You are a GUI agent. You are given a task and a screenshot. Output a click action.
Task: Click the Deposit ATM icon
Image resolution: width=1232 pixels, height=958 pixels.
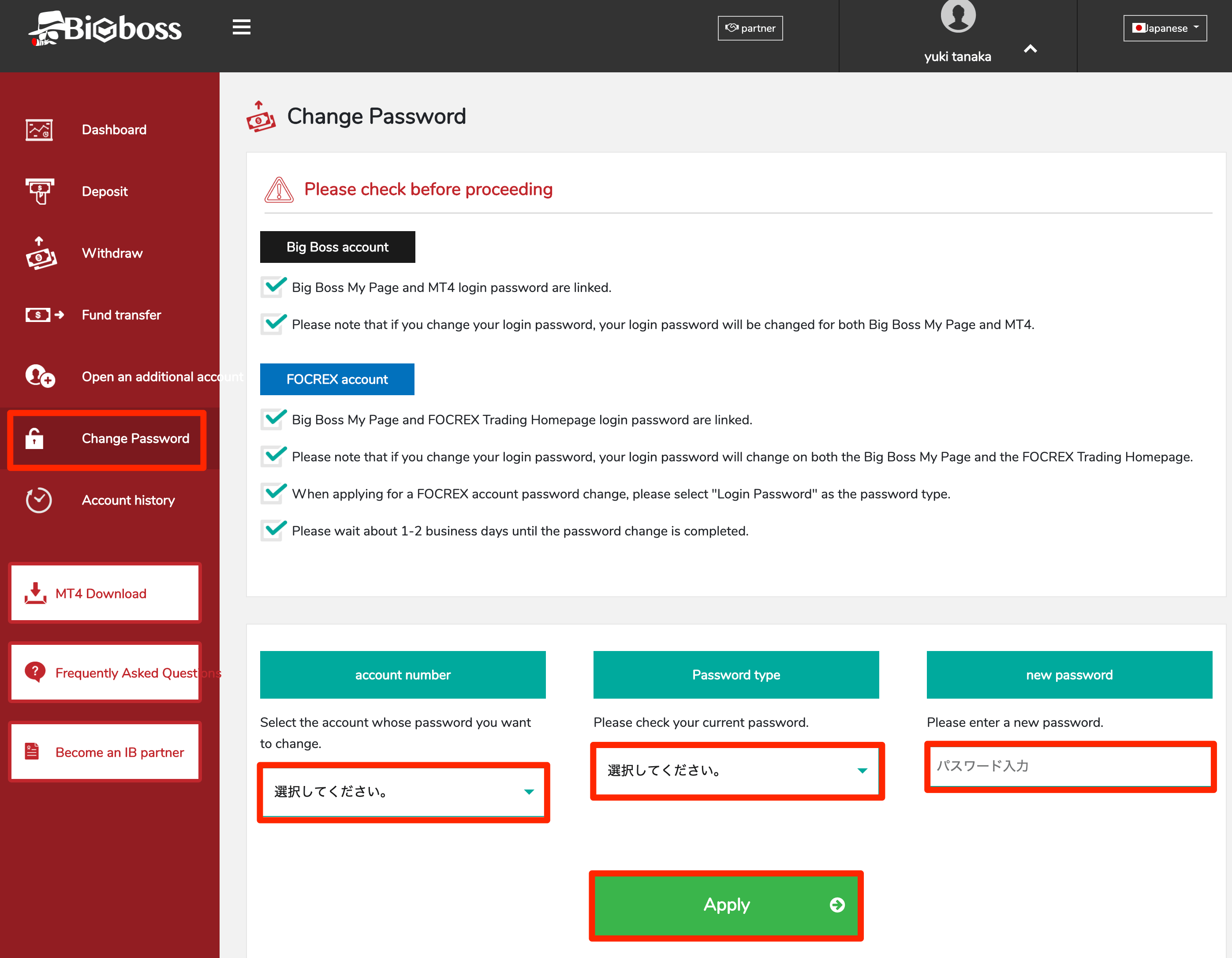pos(40,191)
